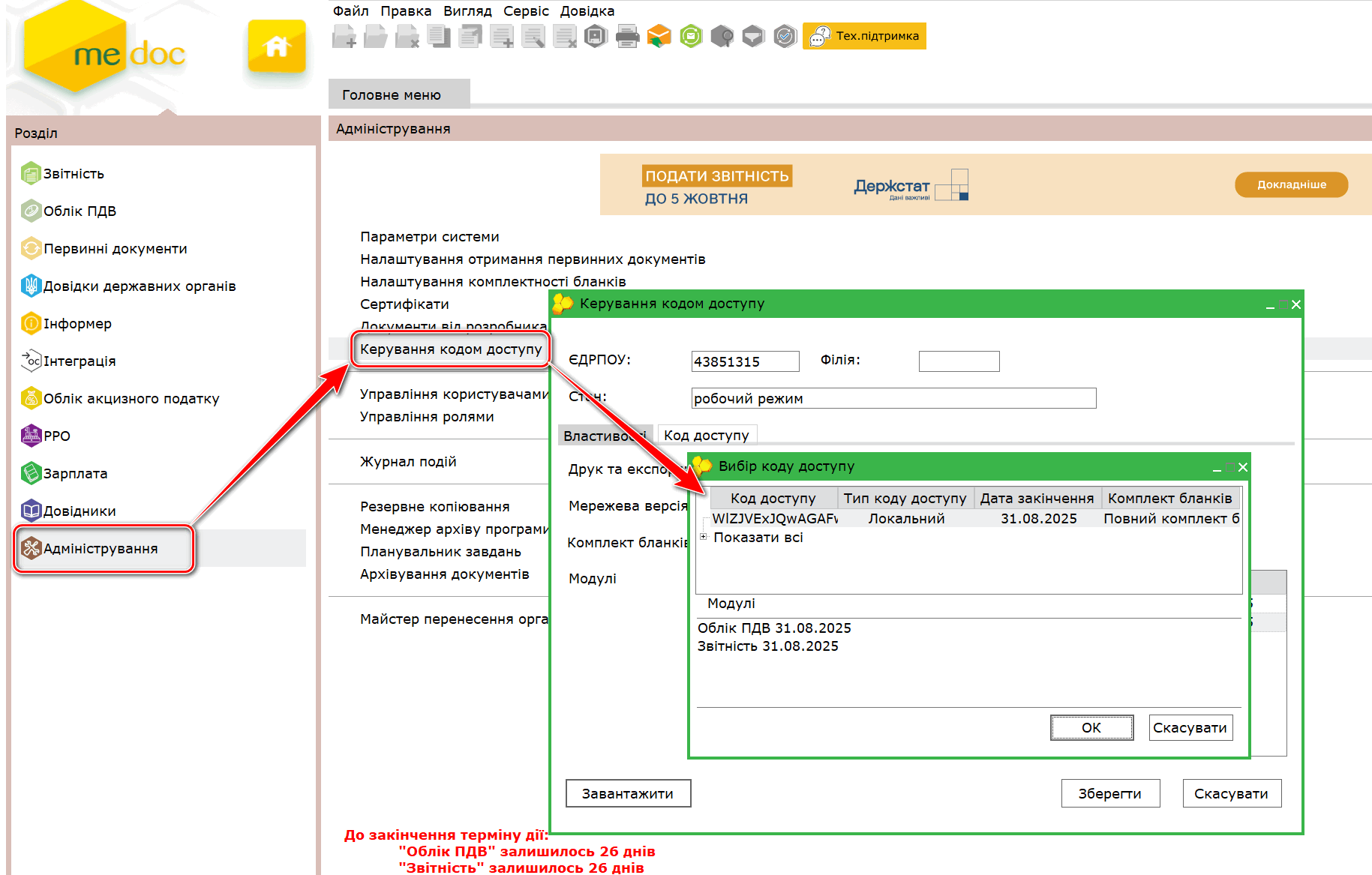This screenshot has width=1372, height=875.
Task: Expand the Показати всі tree node
Action: pos(704,537)
